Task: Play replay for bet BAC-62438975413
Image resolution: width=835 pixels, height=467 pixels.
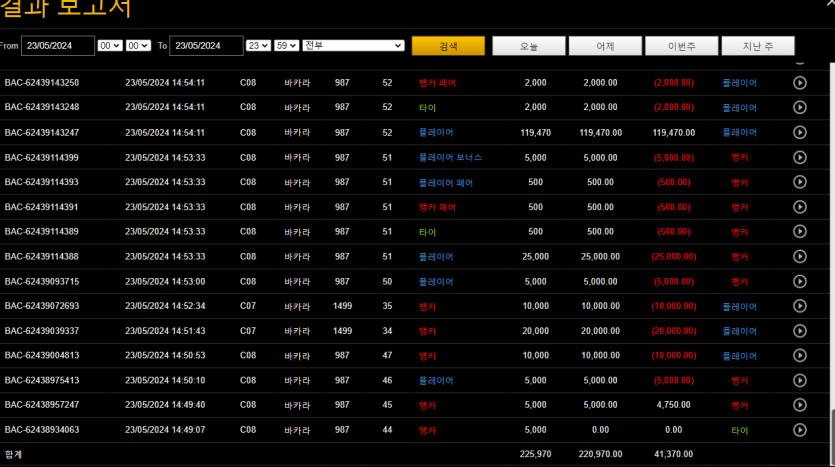Action: point(799,380)
